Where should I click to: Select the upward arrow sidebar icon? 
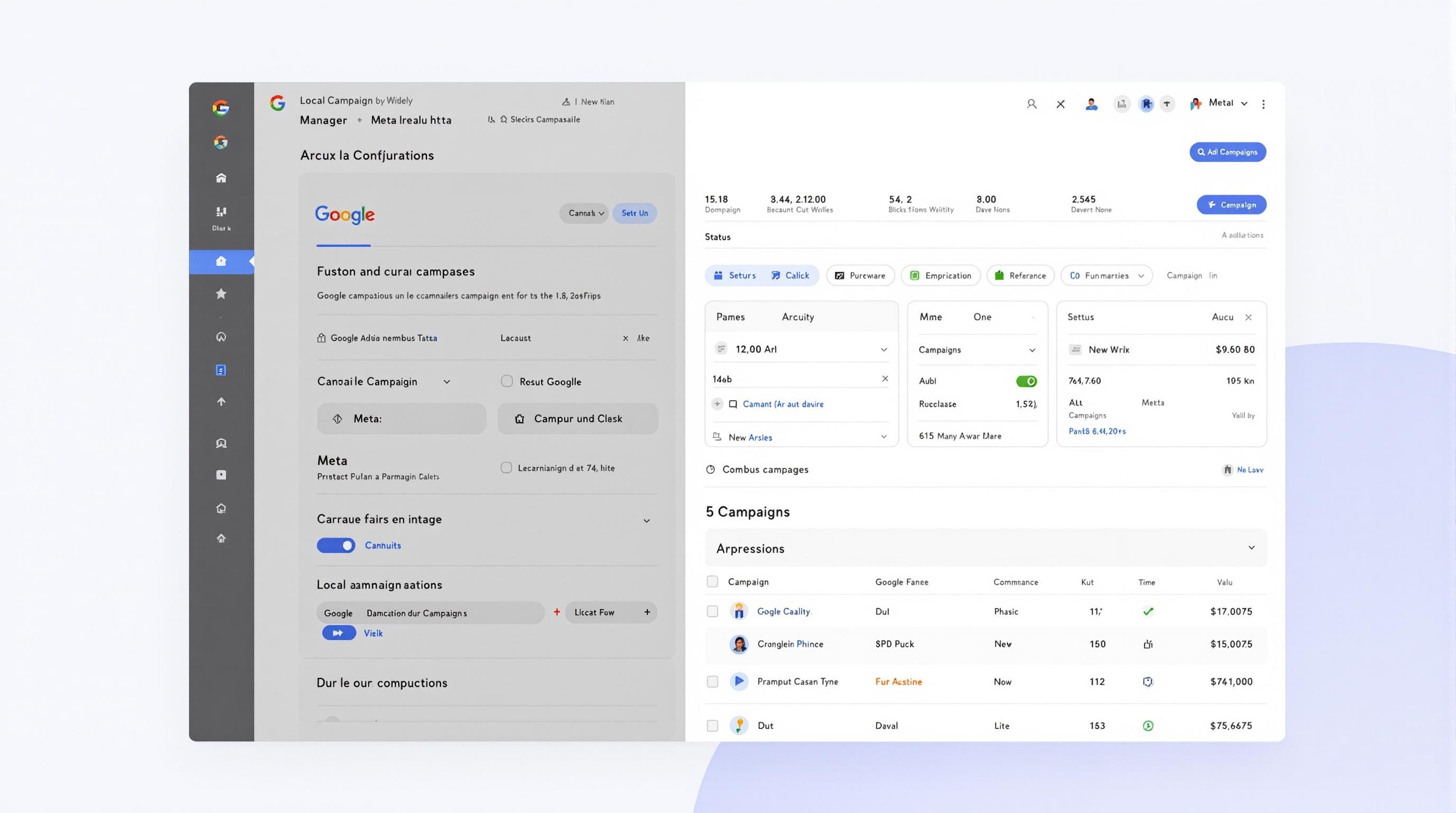221,401
